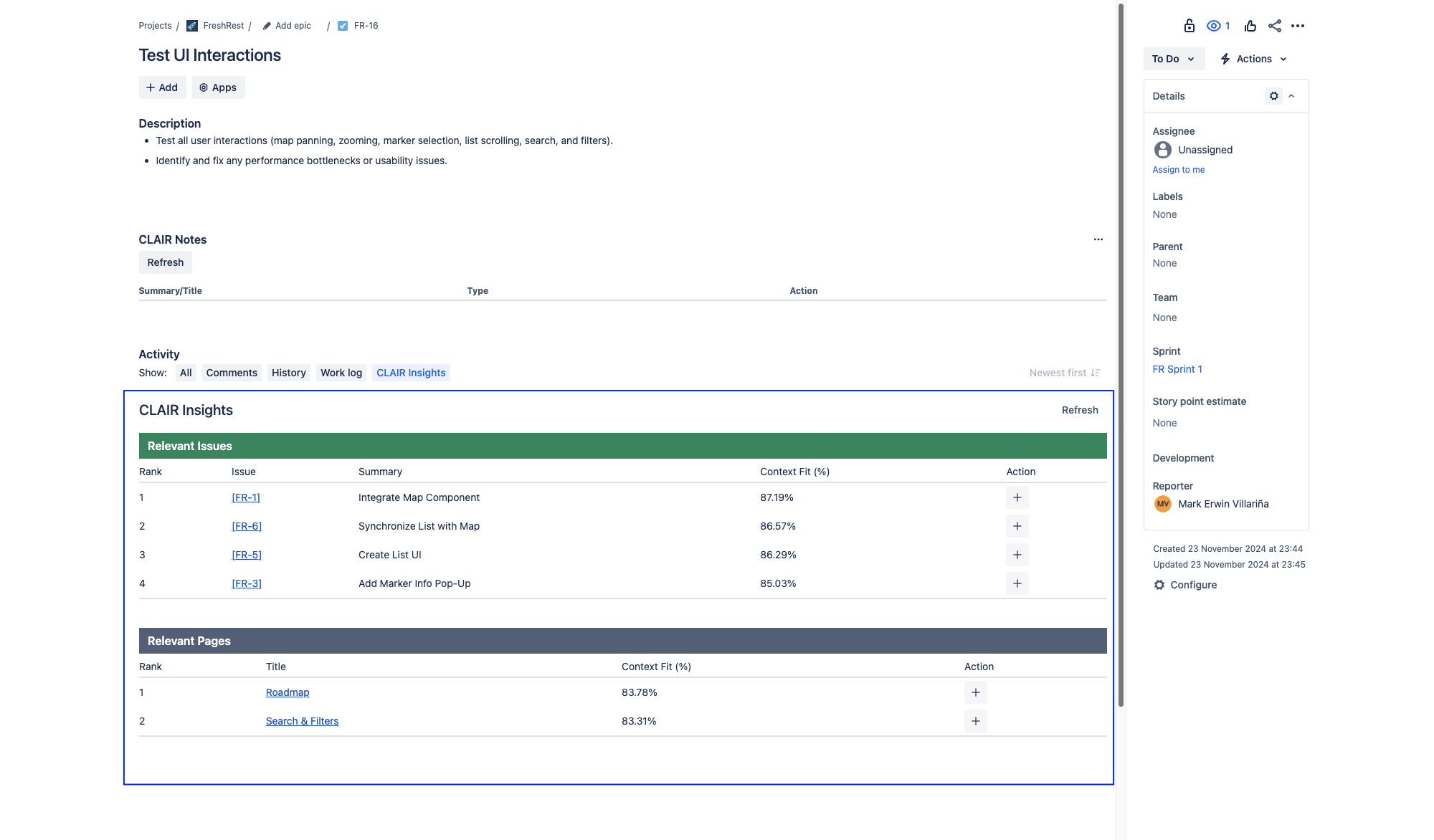This screenshot has height=840, width=1434.
Task: Open the To Do status dropdown
Action: click(1173, 59)
